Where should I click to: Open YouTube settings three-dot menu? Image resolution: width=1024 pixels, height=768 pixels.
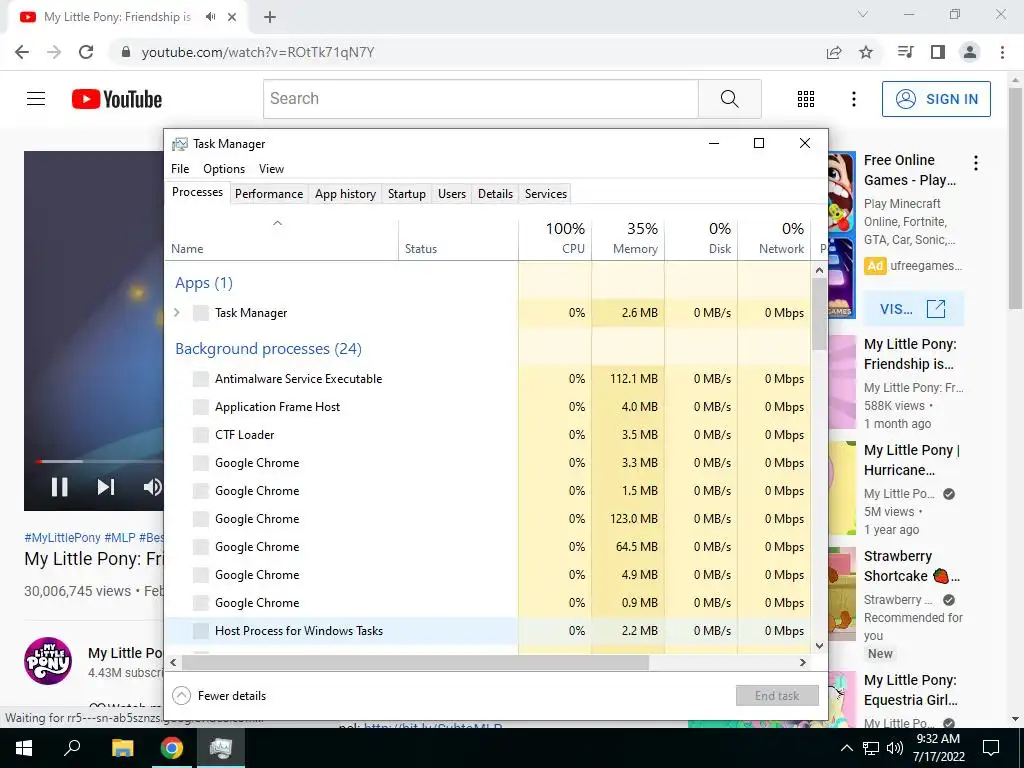tap(854, 99)
